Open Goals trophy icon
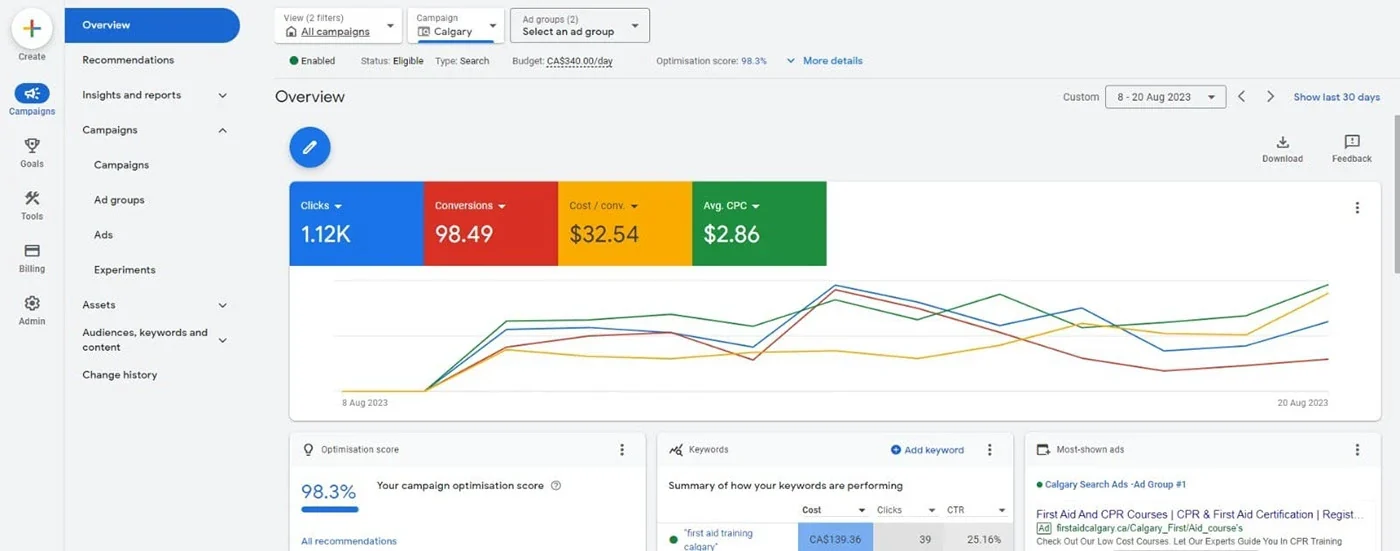 [x=32, y=146]
